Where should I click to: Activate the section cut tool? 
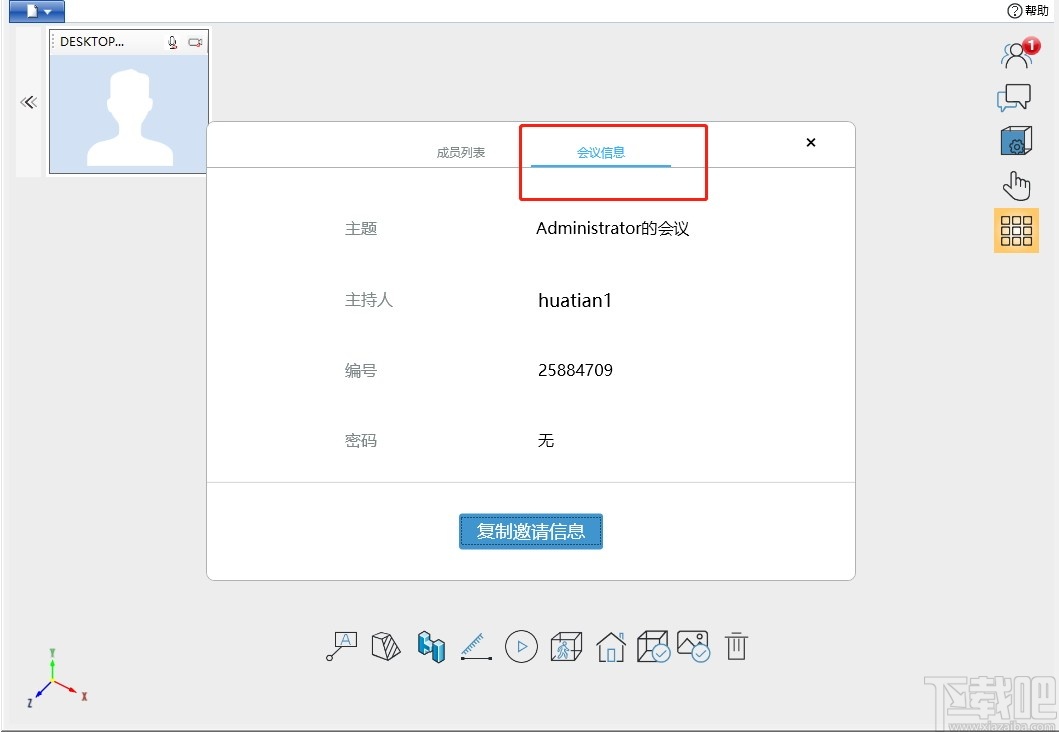386,646
